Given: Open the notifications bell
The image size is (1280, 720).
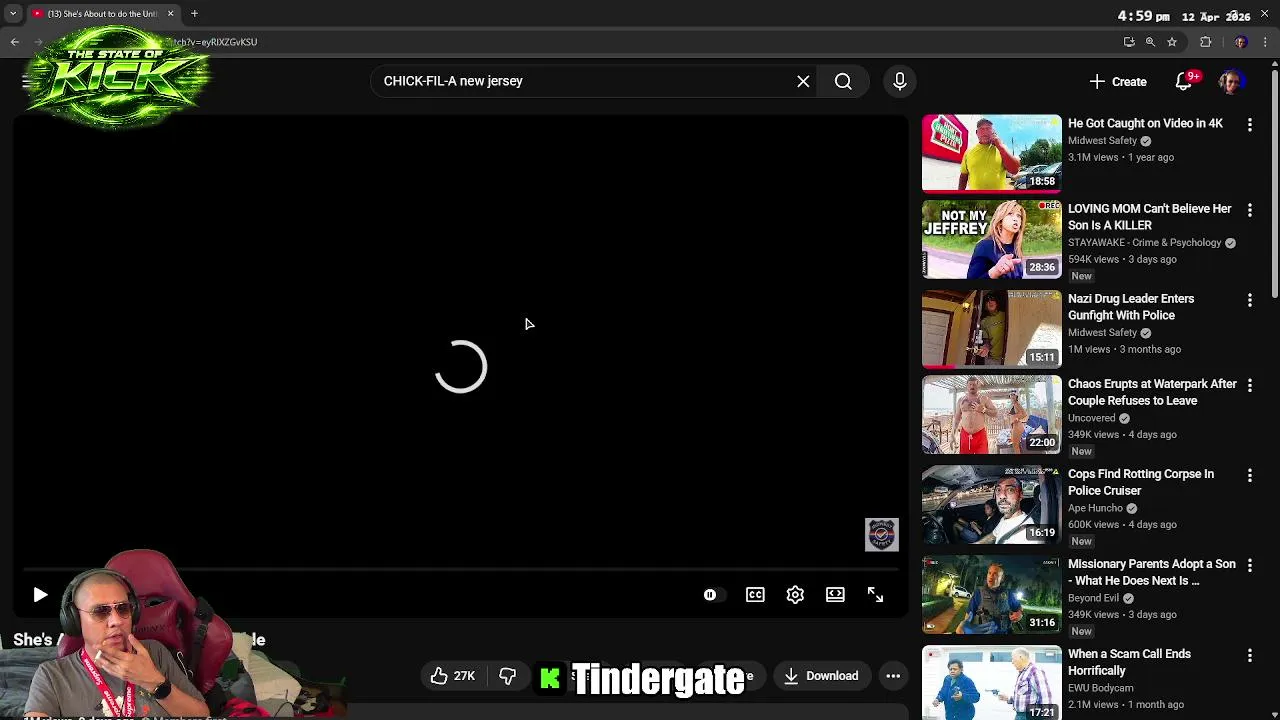Looking at the screenshot, I should pyautogui.click(x=1184, y=81).
